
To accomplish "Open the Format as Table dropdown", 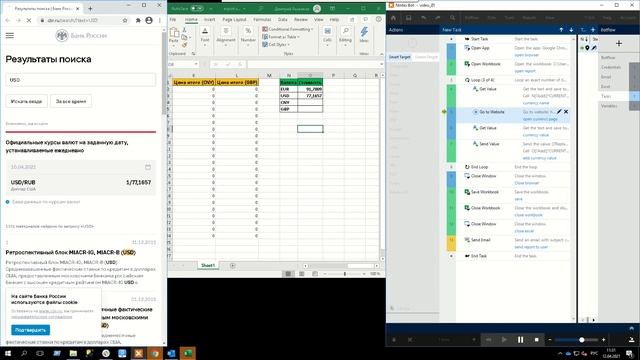I will 281,37.
